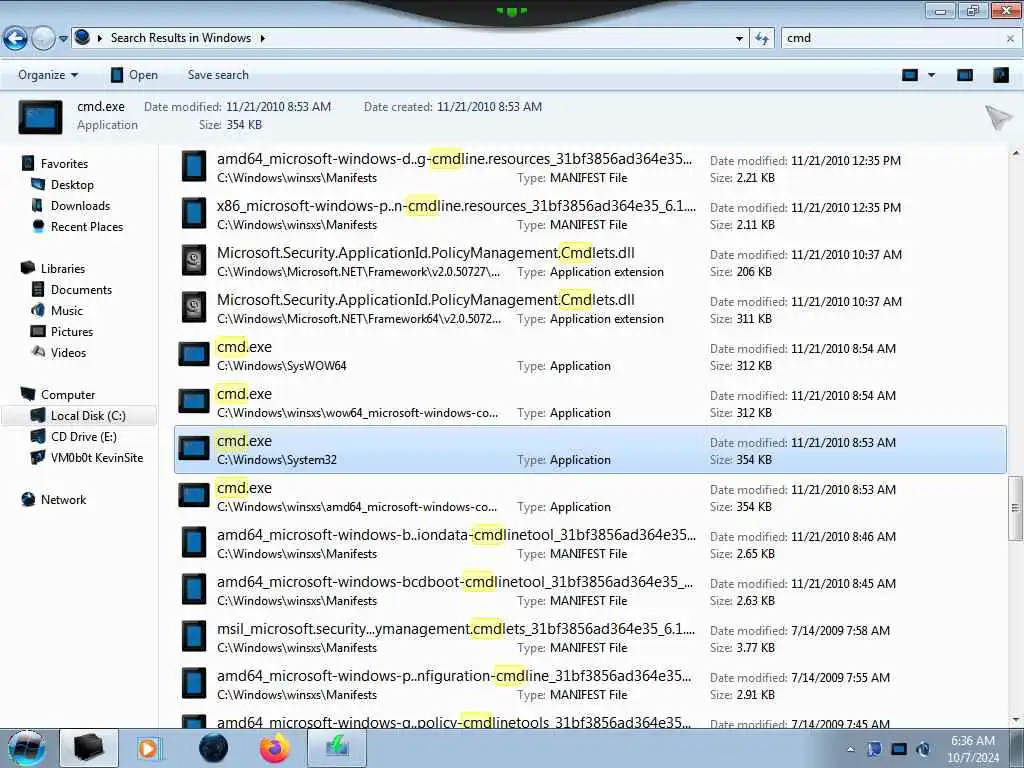Open the Pictures library
This screenshot has height=768, width=1024.
coord(72,331)
